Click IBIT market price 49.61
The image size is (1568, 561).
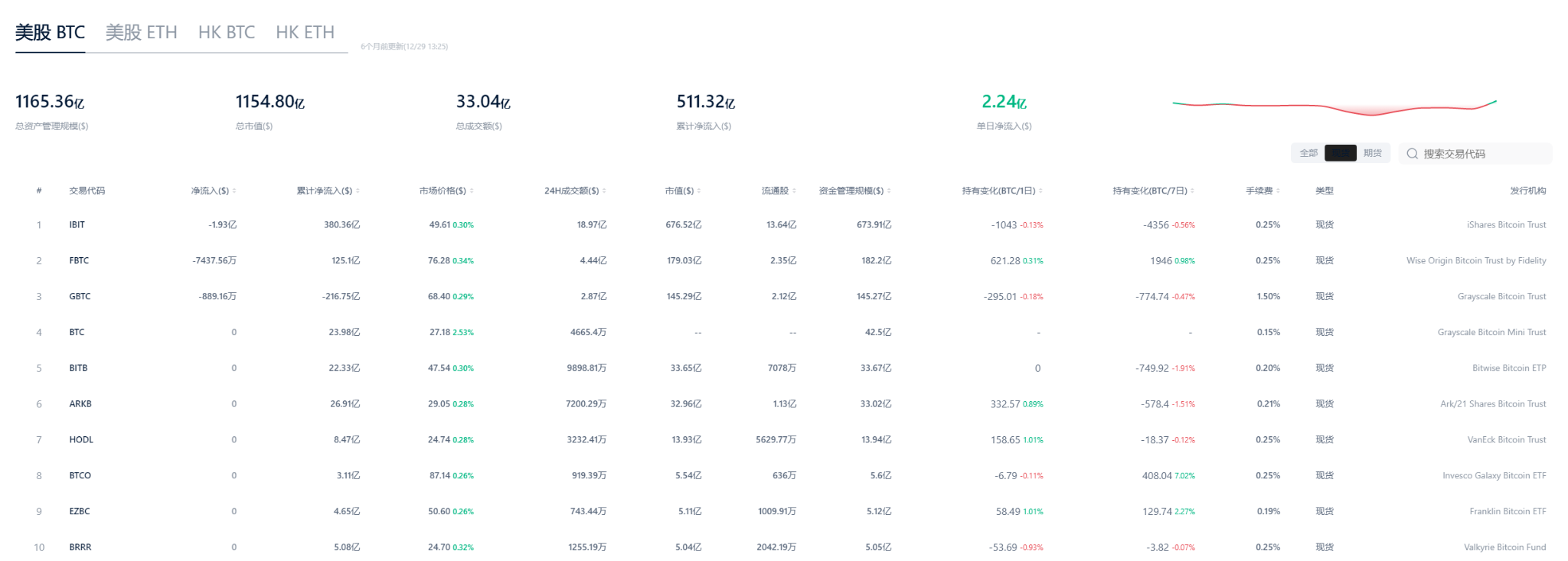[439, 225]
